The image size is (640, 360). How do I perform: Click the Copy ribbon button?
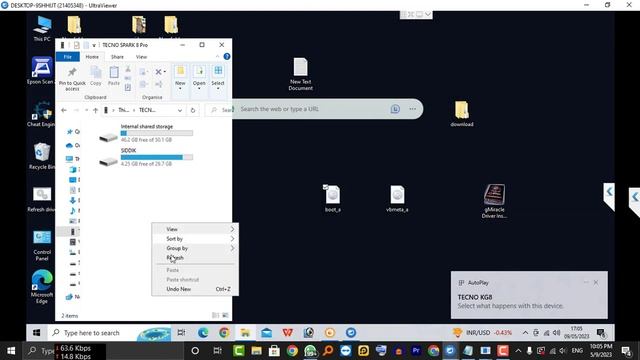coord(96,76)
